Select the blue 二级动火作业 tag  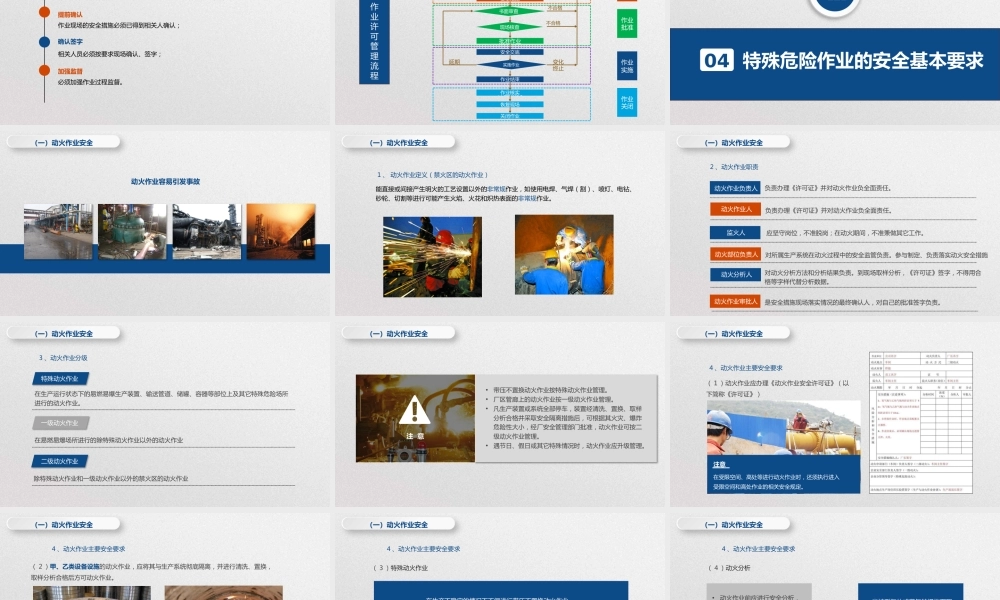60,461
